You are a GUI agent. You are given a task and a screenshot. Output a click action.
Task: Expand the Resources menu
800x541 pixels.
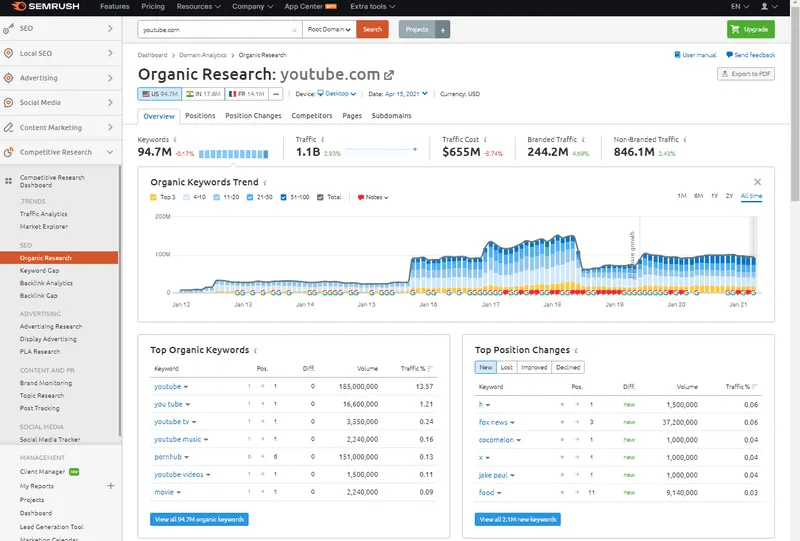(x=198, y=7)
